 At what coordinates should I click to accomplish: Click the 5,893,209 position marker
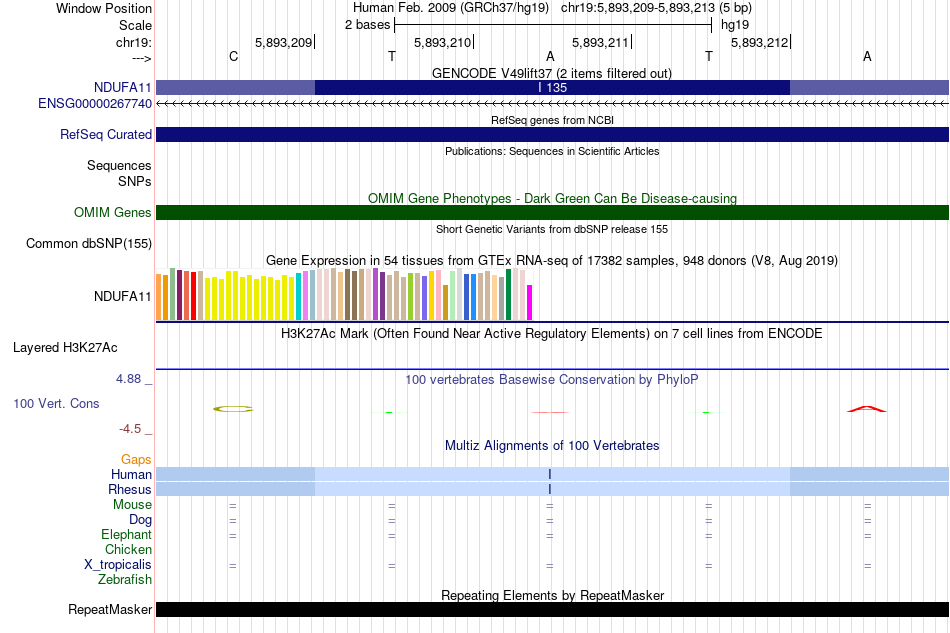pos(285,42)
